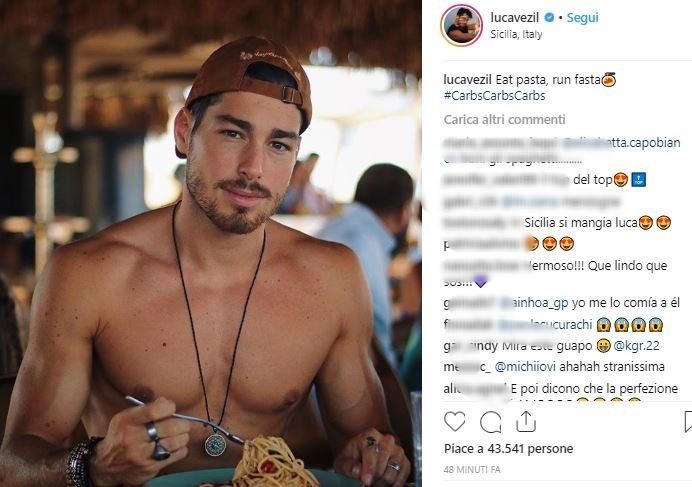Open the ainhoa_gp mention in the comments
Viewport: 692px width, 487px height.
535,303
